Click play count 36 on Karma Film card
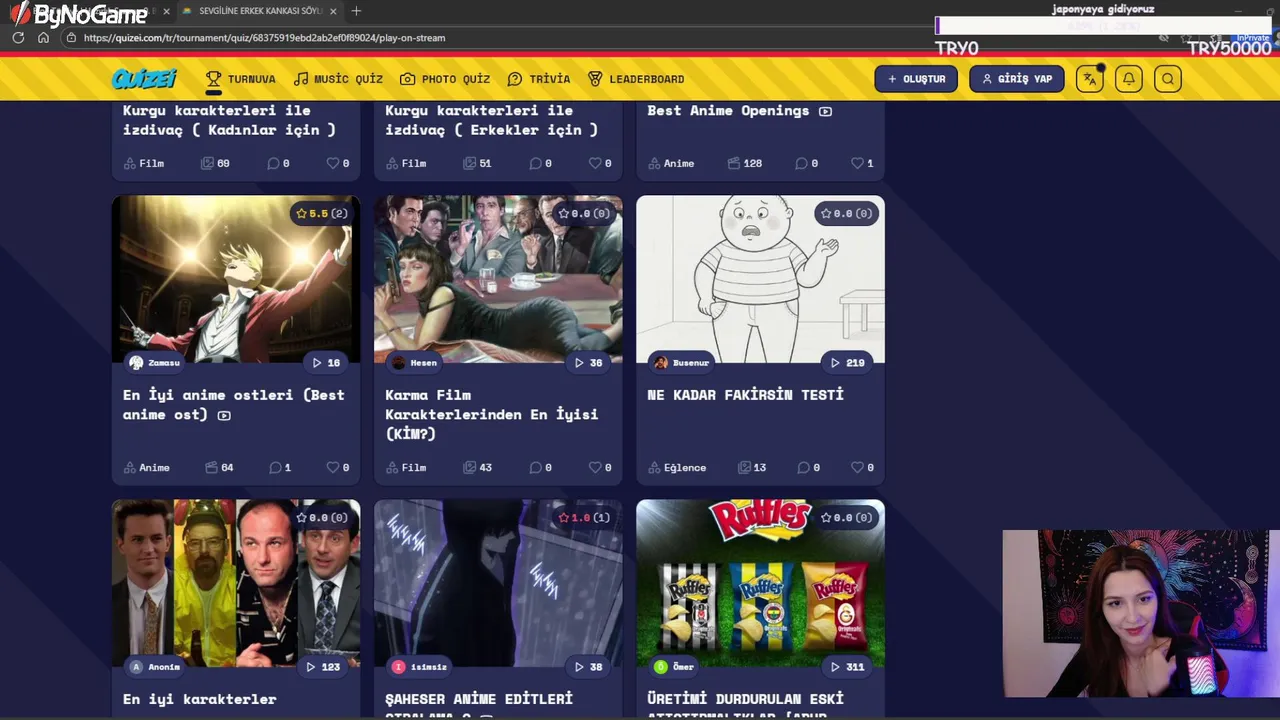The image size is (1280, 720). 588,362
